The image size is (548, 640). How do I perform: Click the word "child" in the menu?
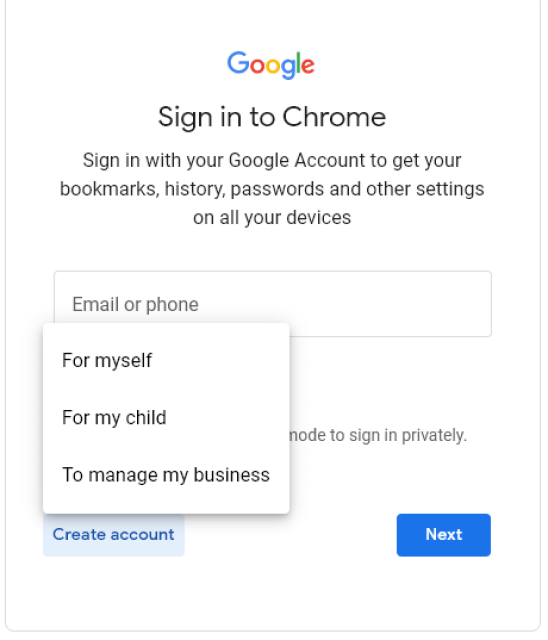146,418
